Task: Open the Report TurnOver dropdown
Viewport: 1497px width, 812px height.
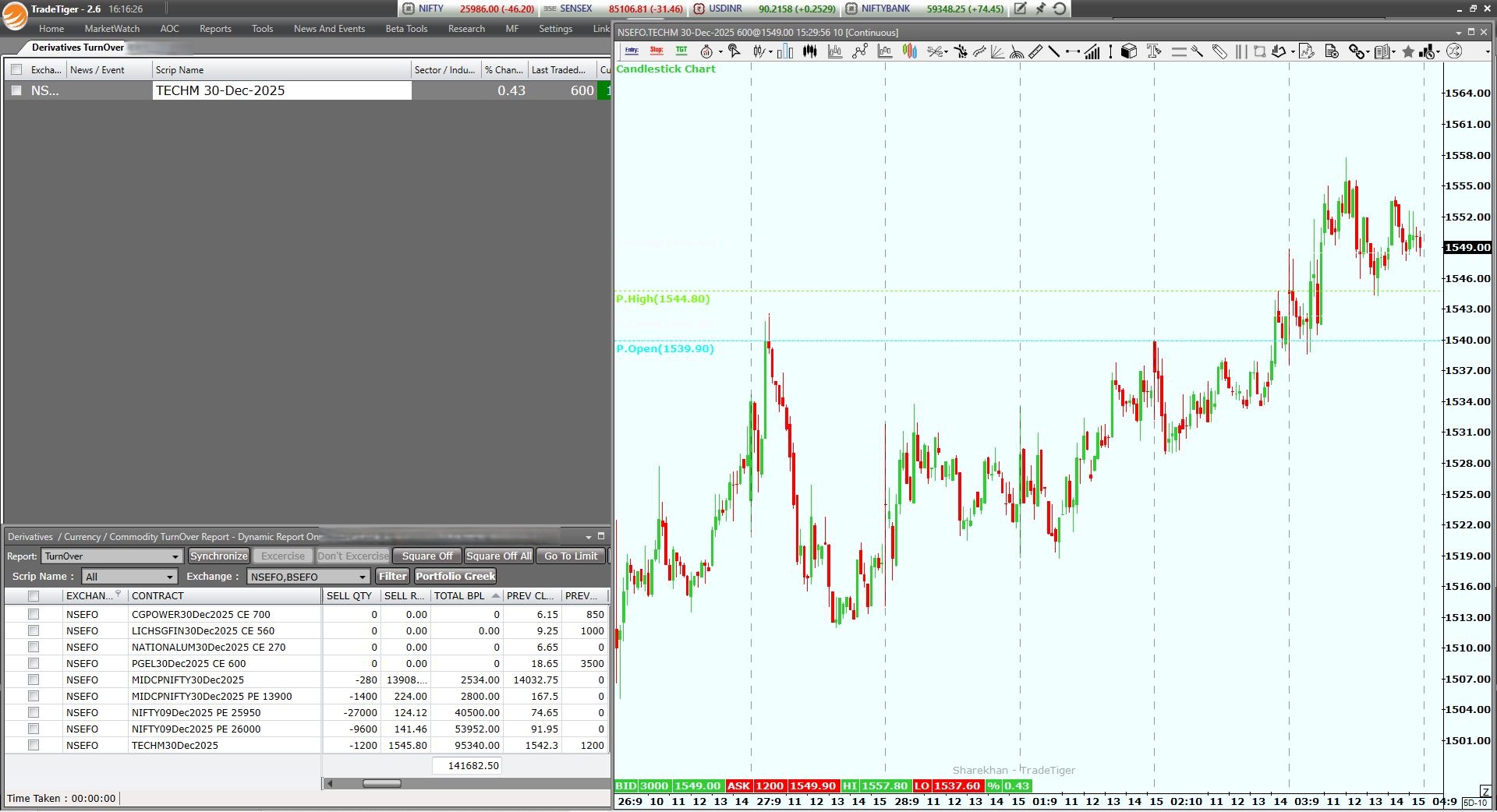Action: click(175, 556)
